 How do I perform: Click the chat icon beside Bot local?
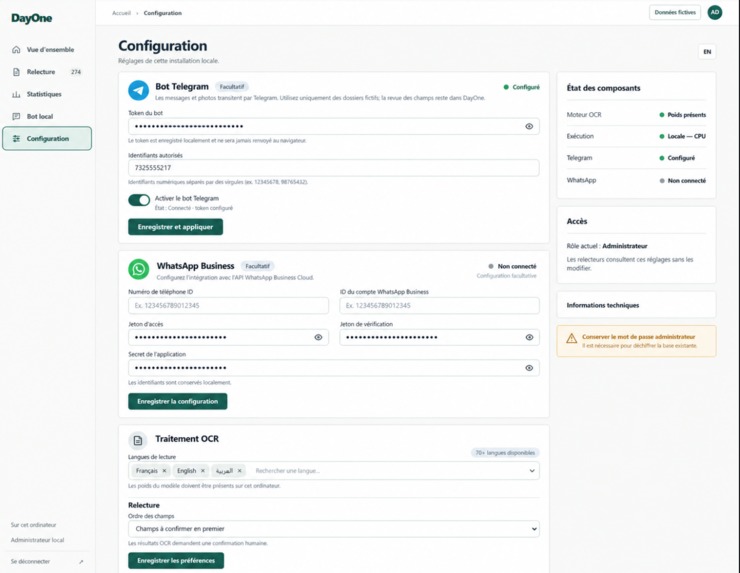tap(16, 116)
